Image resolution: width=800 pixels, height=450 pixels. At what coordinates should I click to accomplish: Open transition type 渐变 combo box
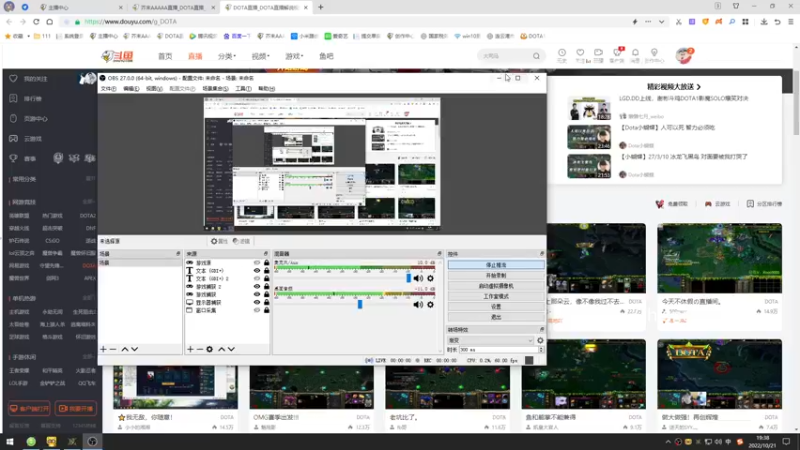[x=490, y=340]
